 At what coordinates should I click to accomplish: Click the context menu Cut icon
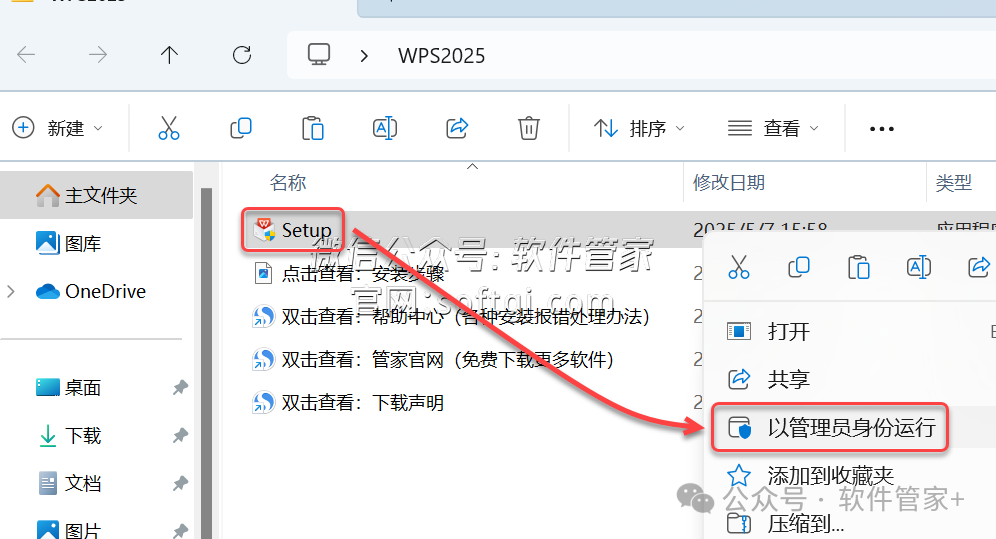(x=739, y=267)
